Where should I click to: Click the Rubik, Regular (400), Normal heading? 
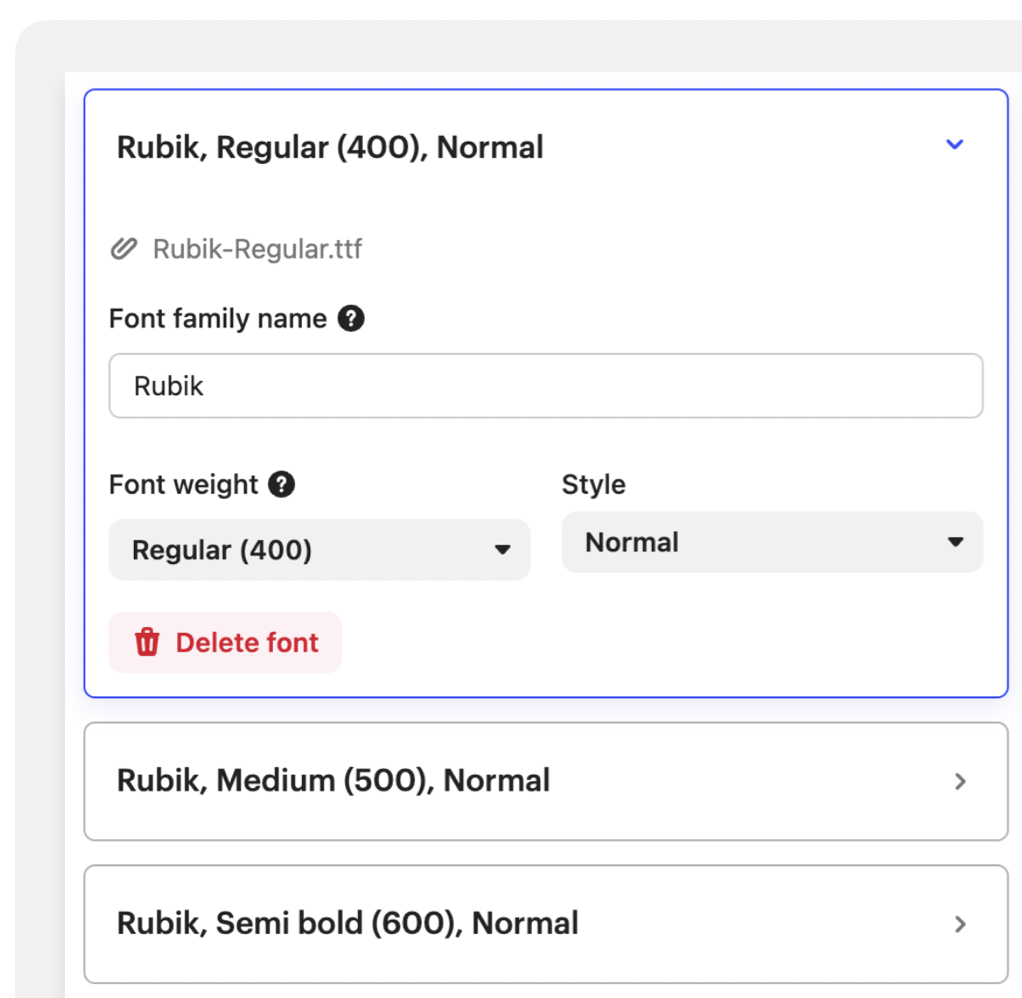point(330,147)
